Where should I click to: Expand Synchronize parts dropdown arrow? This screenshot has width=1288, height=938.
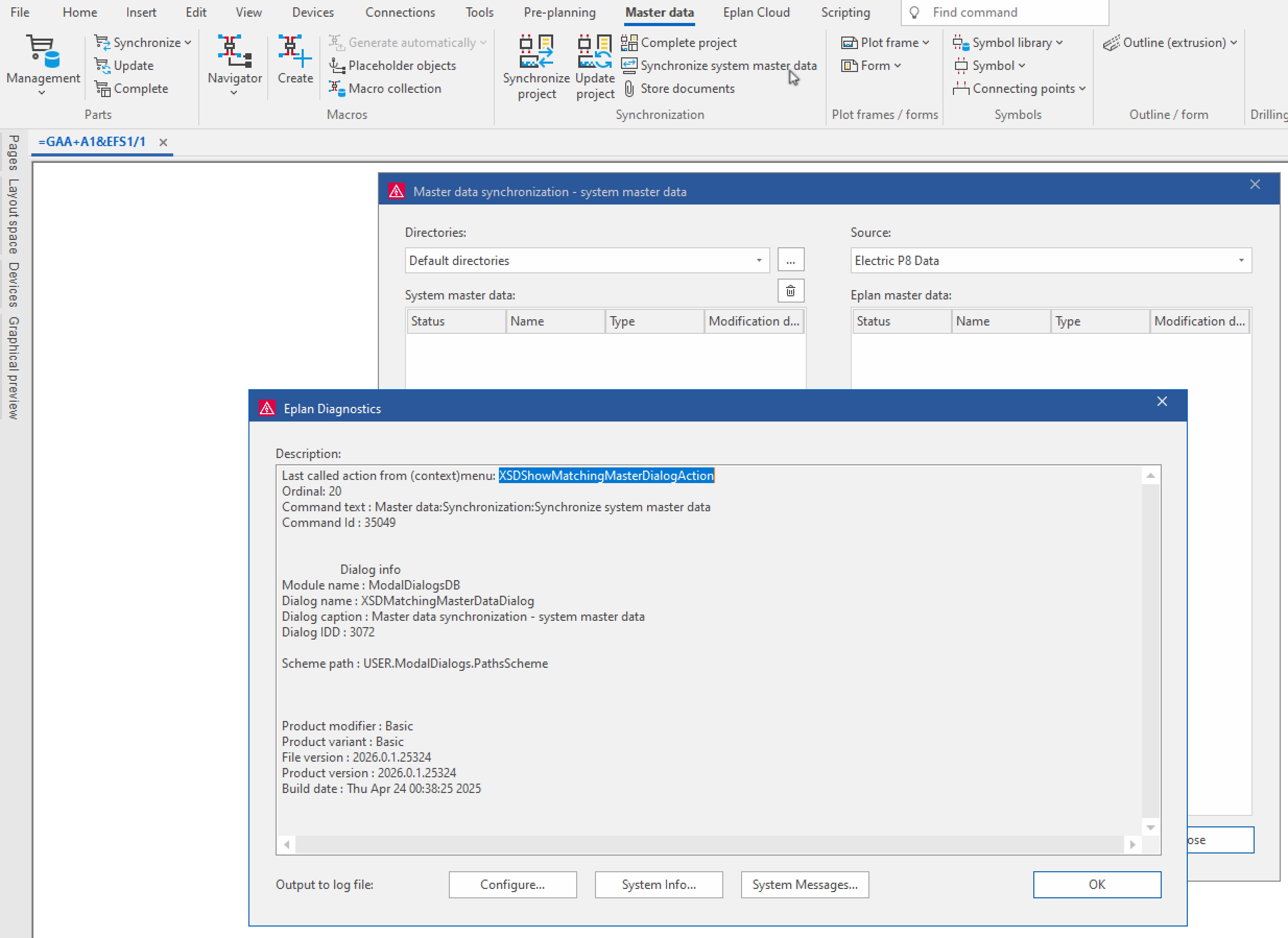point(188,43)
